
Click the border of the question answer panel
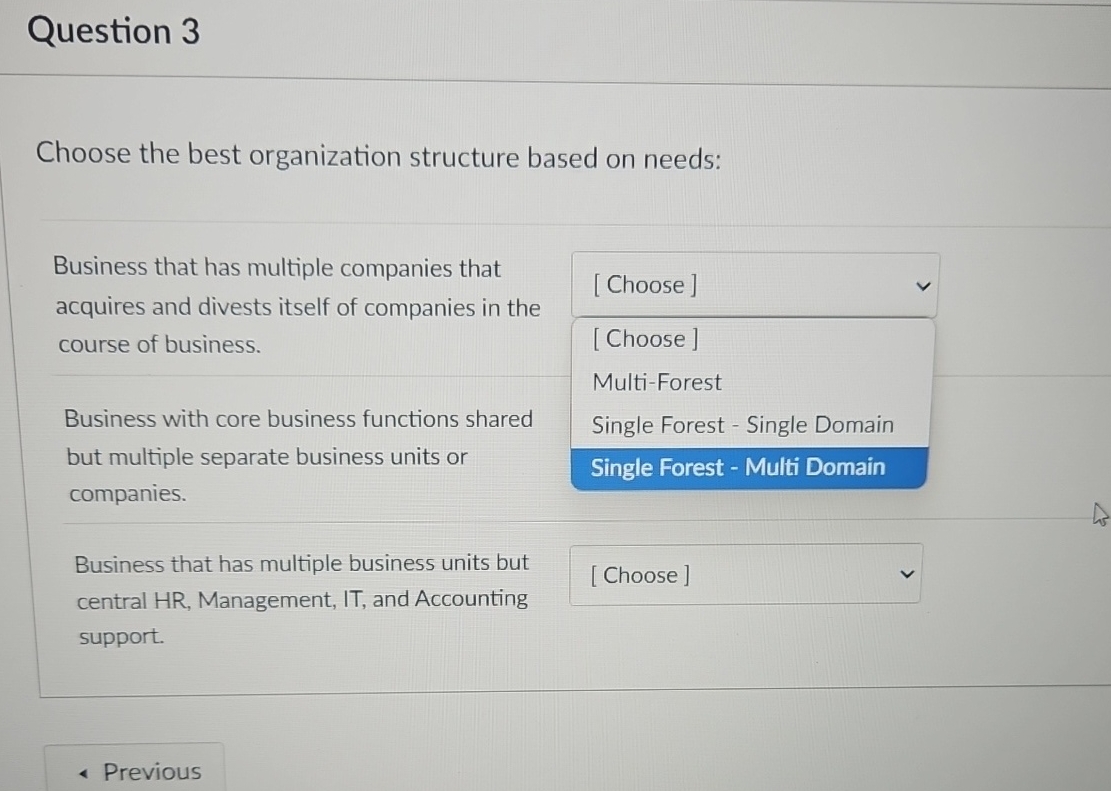[38, 450]
